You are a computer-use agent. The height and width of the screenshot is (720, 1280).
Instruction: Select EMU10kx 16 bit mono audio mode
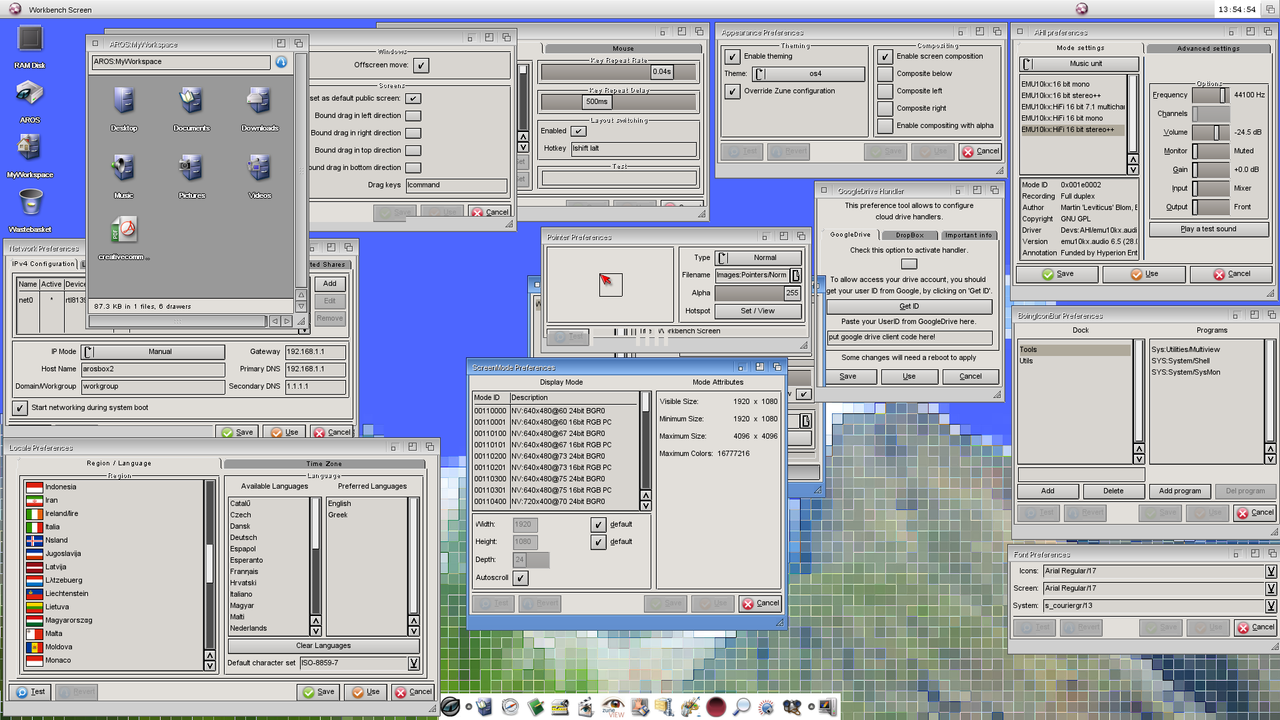(x=1072, y=83)
